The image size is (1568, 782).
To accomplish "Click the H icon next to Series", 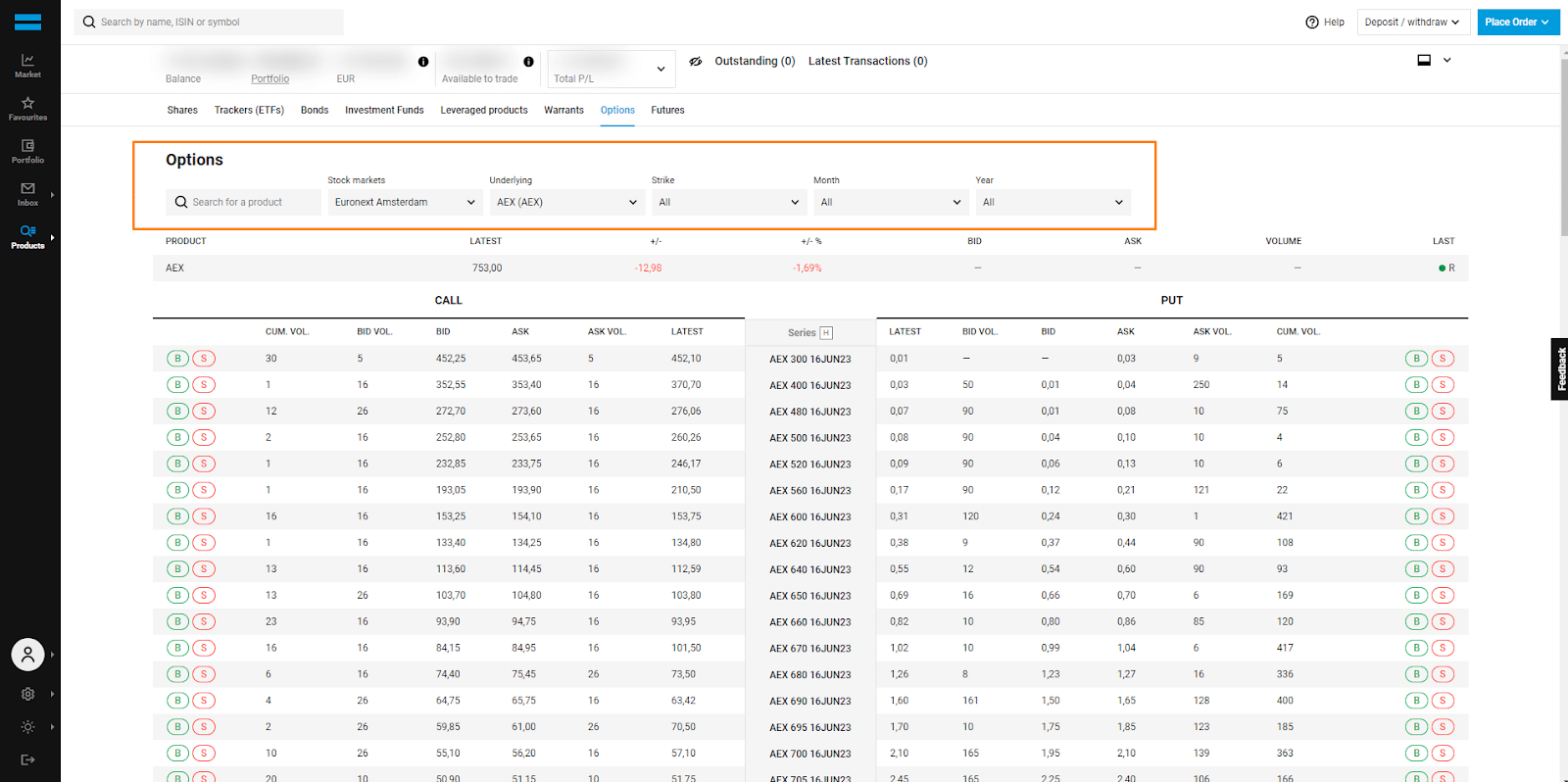I will (826, 332).
